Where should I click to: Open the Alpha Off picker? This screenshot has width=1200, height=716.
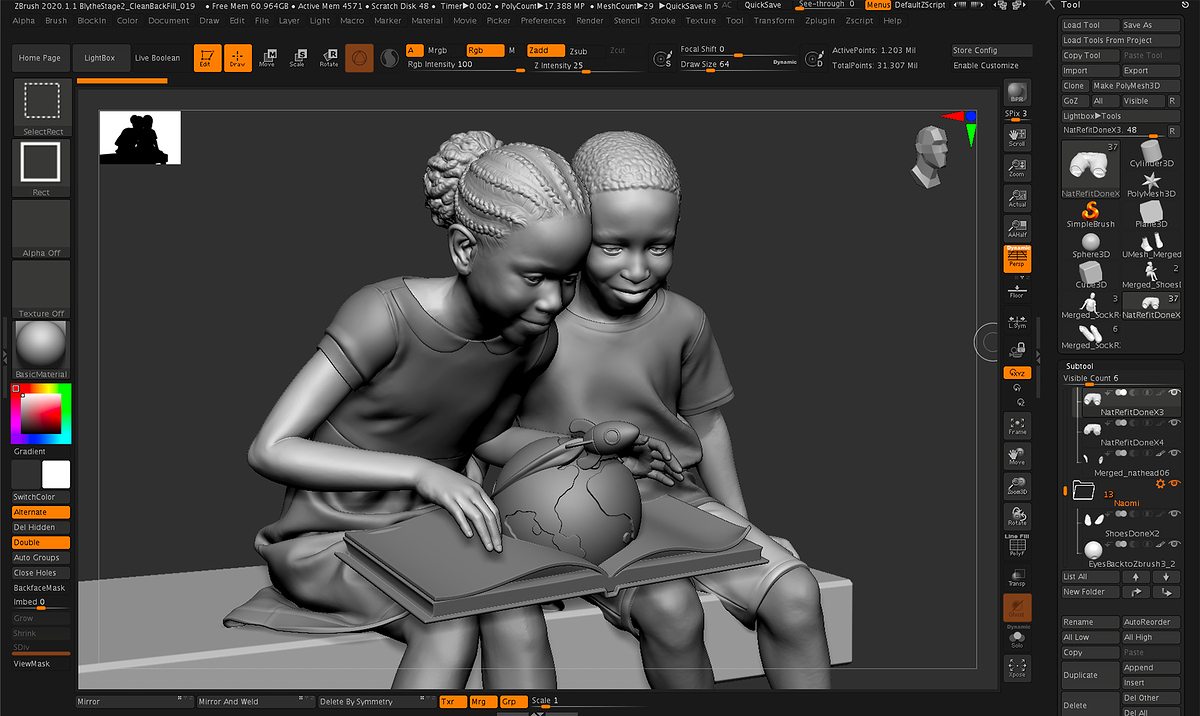click(41, 229)
